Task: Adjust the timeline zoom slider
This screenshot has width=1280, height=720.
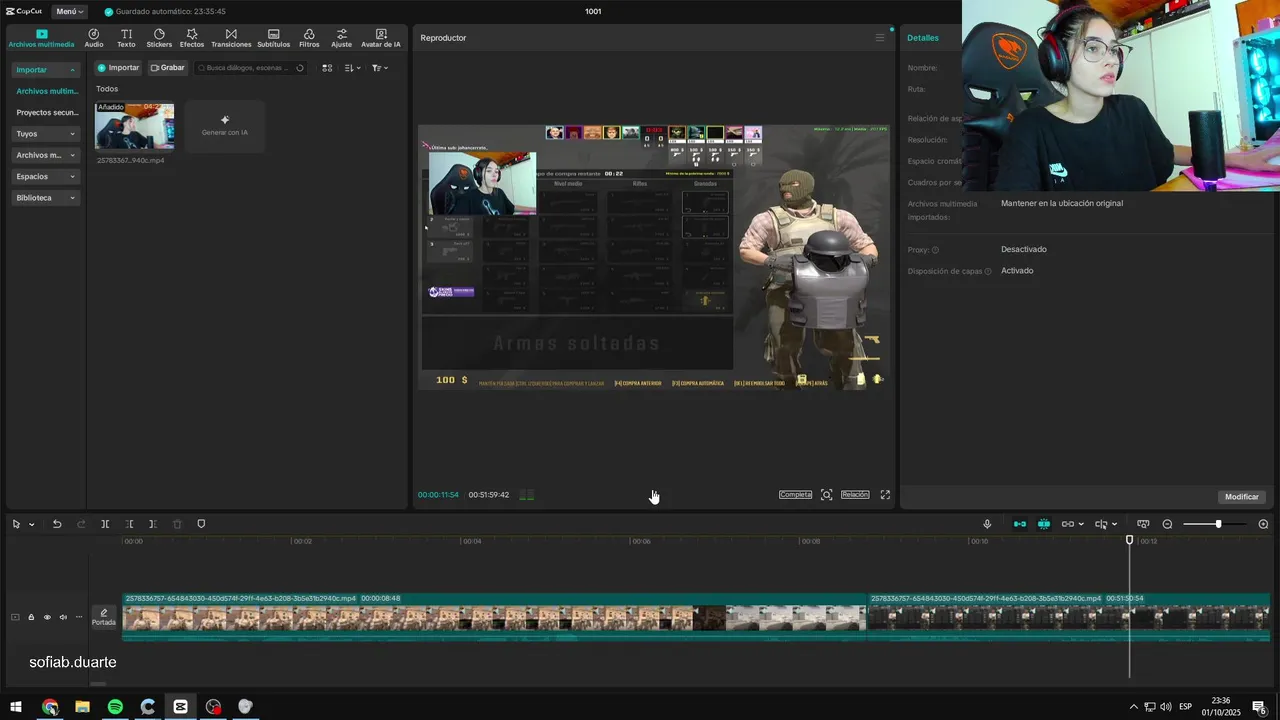Action: click(x=1218, y=524)
